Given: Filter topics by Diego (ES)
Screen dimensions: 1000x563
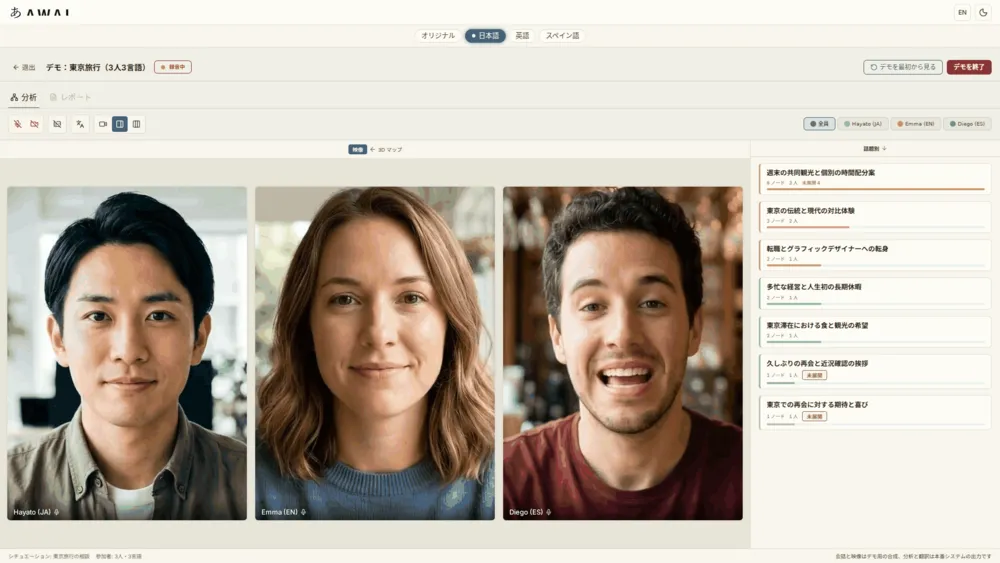Looking at the screenshot, I should pyautogui.click(x=967, y=124).
